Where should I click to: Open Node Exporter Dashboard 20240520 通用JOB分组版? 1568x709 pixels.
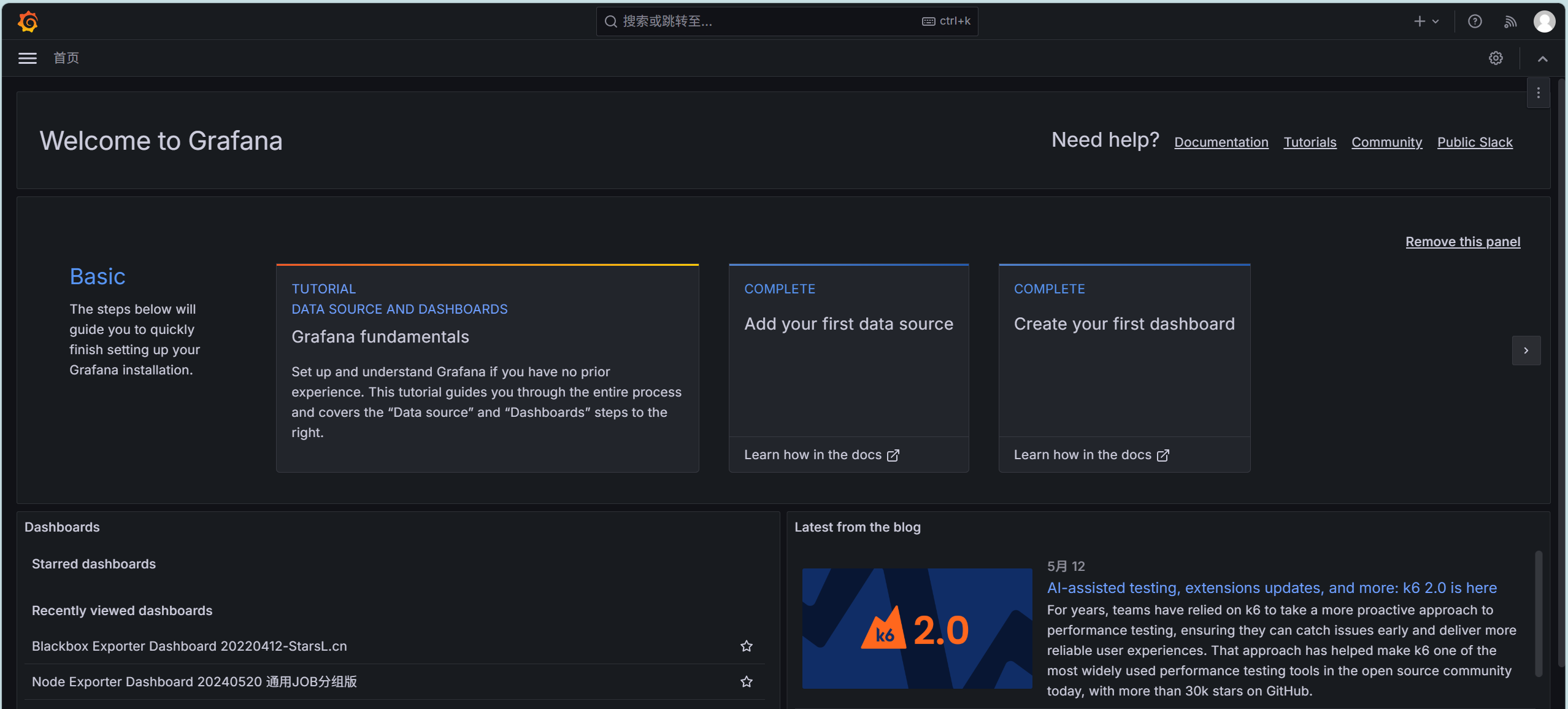click(x=194, y=681)
